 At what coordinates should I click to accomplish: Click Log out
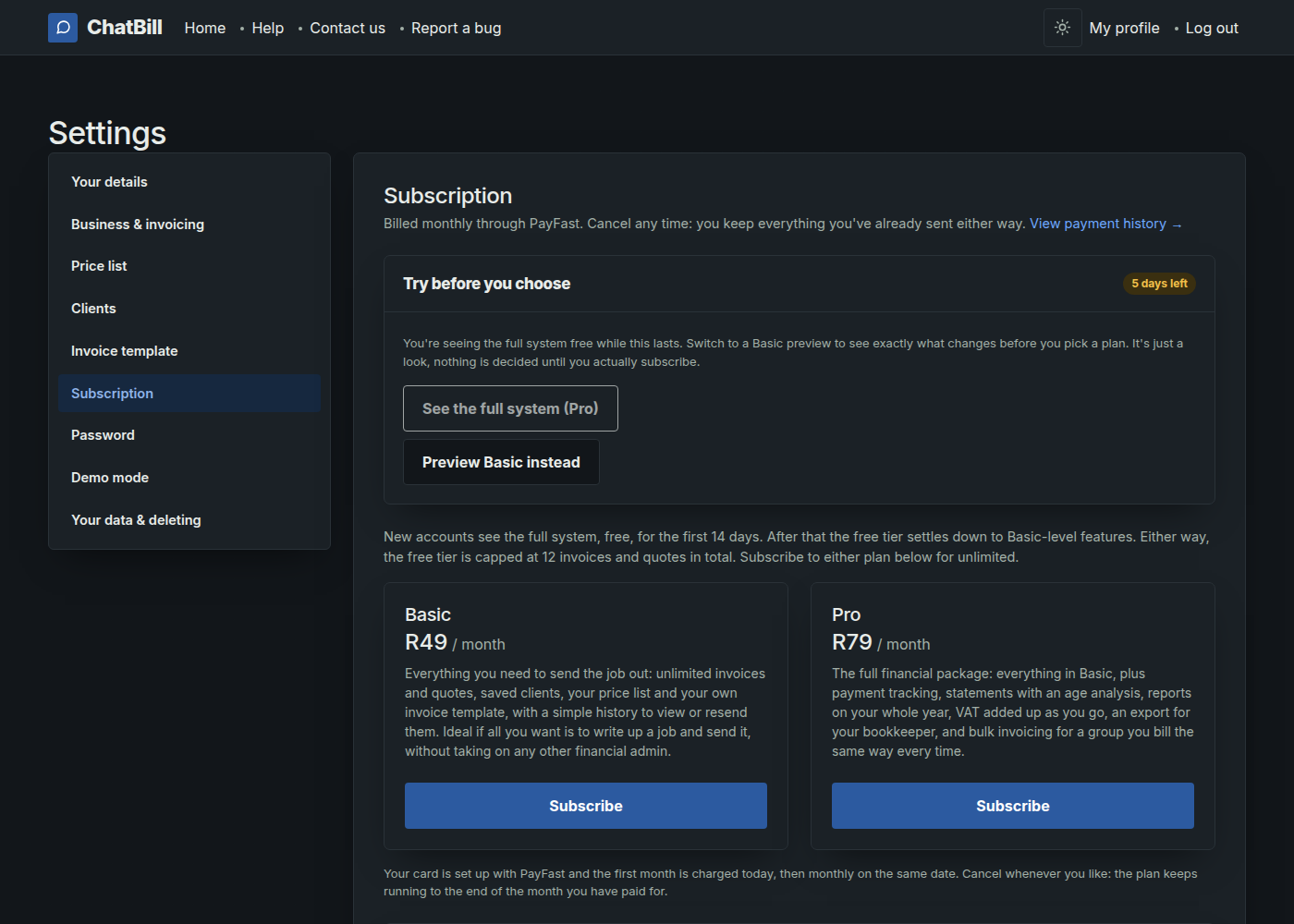1212,28
